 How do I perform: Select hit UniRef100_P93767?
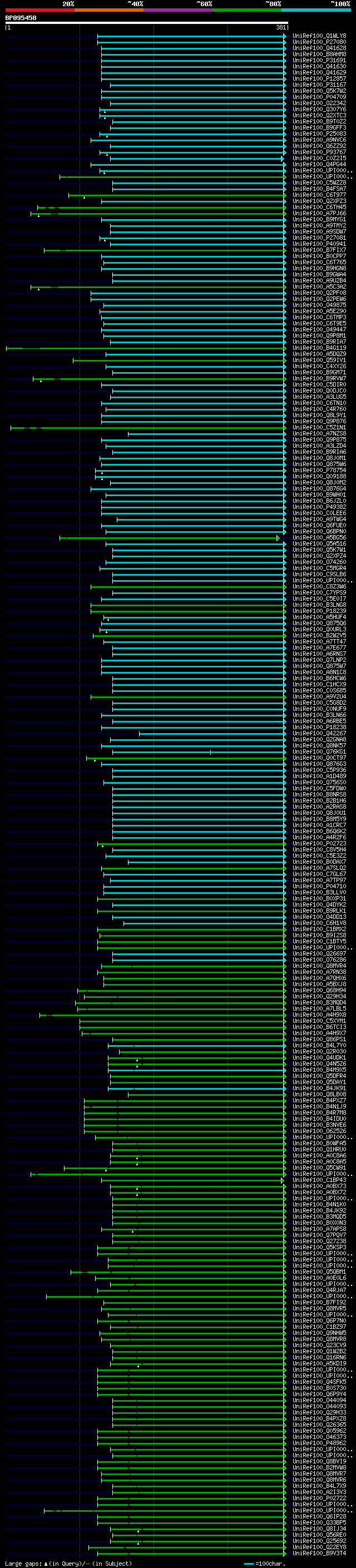(319, 152)
